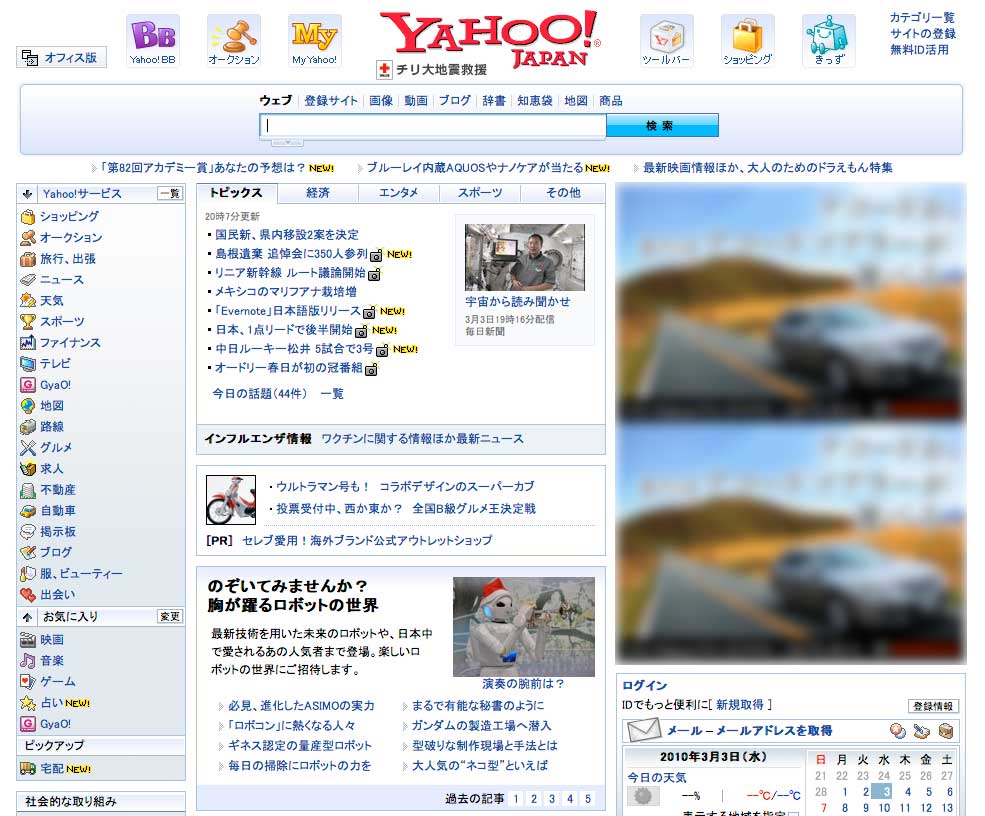
Task: Click the sidebar 音楽 note icon
Action: point(28,661)
